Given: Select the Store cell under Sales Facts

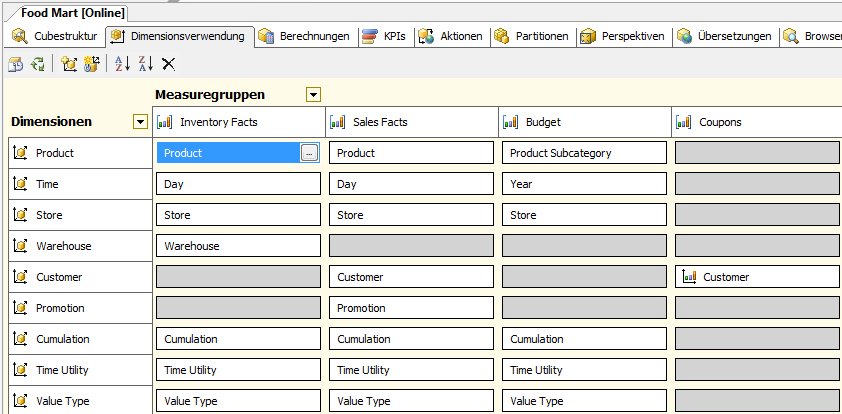Looking at the screenshot, I should [x=411, y=215].
